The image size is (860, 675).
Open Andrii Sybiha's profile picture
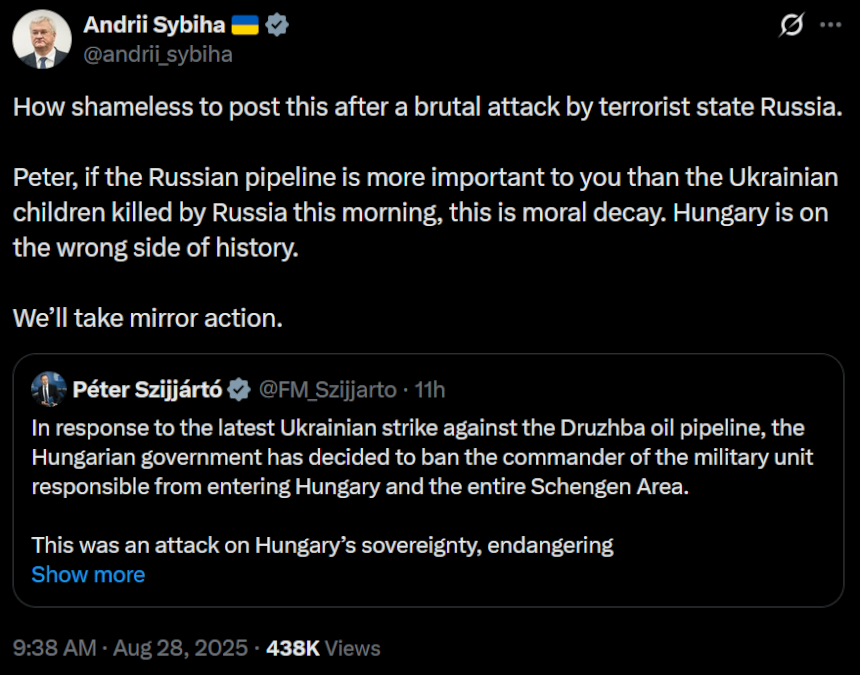42,39
